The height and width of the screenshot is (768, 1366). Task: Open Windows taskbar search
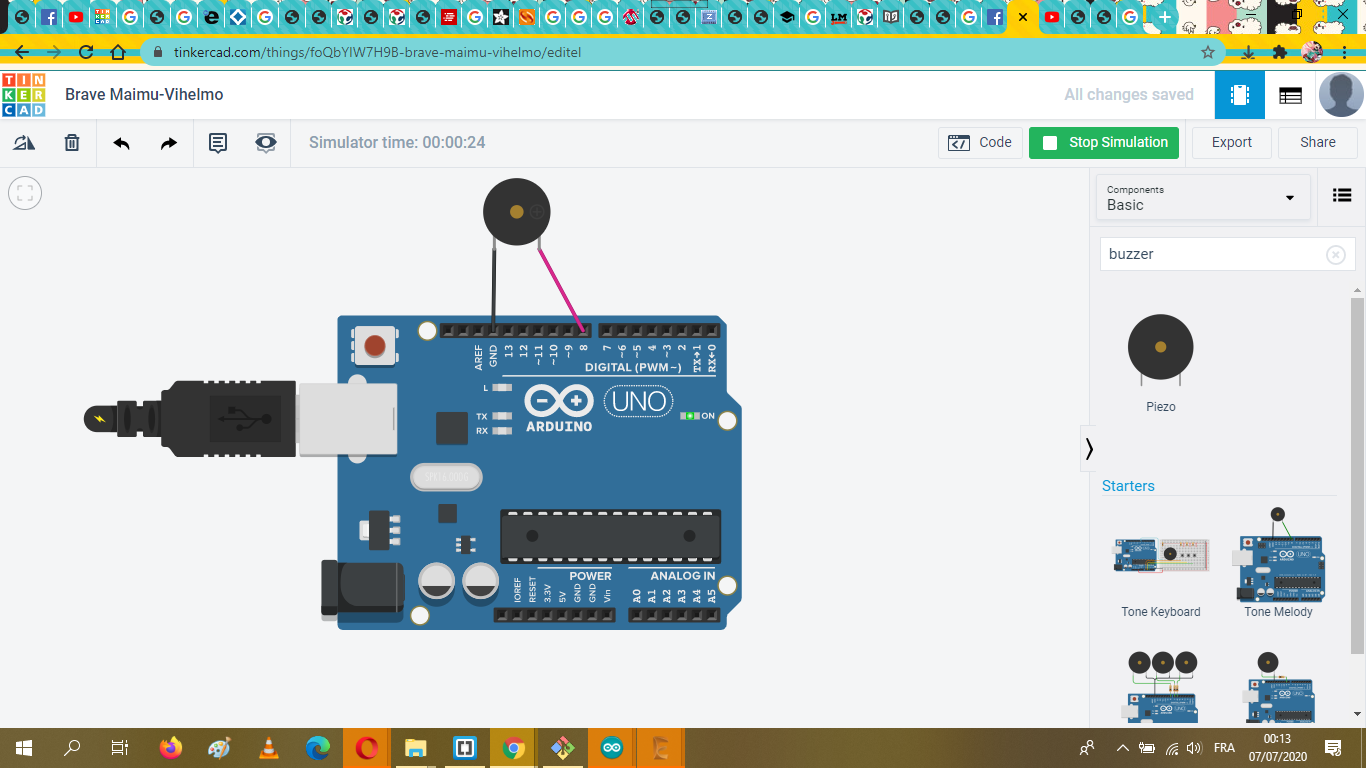click(x=72, y=748)
